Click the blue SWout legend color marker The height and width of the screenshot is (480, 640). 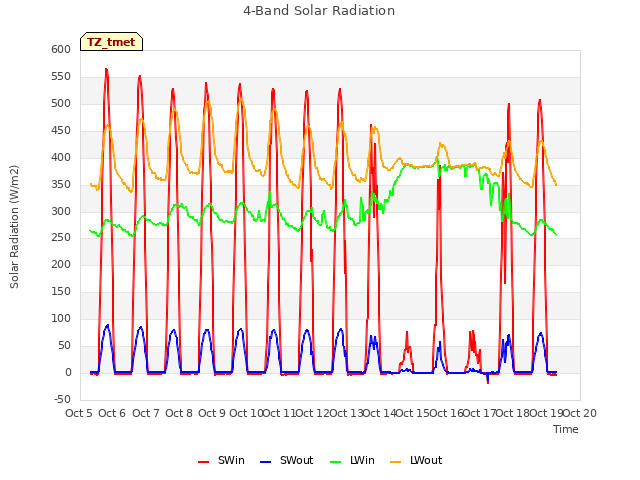265,462
